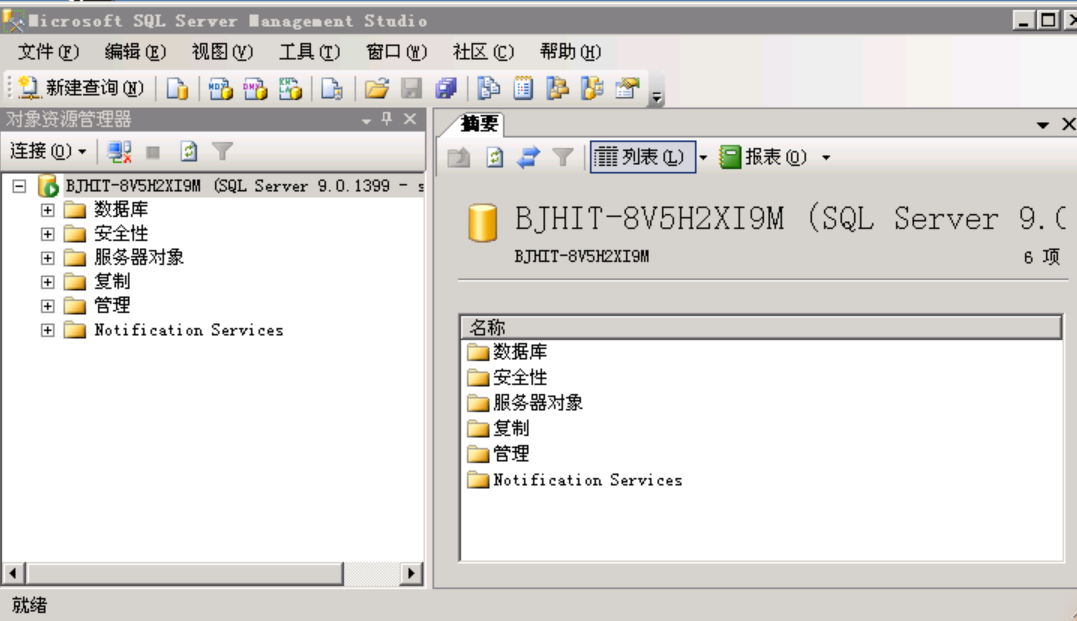Click the 列表 list view button
The width and height of the screenshot is (1077, 621).
(642, 157)
